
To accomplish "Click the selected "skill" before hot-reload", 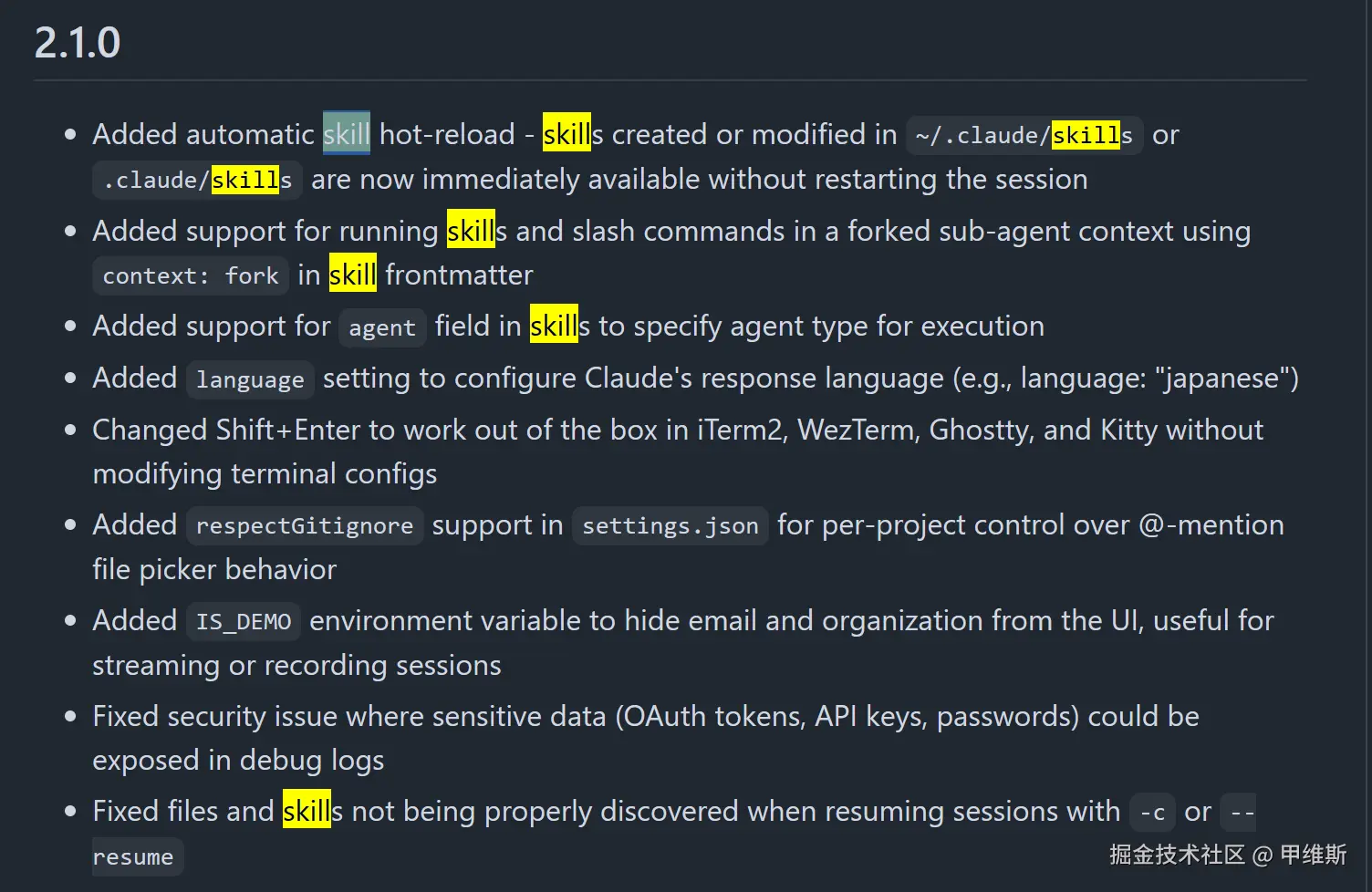I will coord(347,134).
